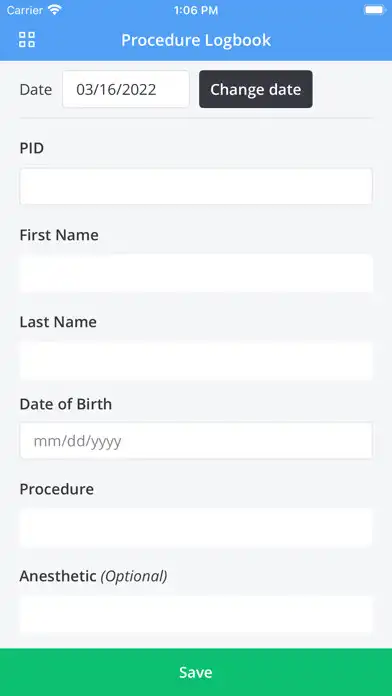Image resolution: width=392 pixels, height=696 pixels.
Task: Click the Change date button
Action: 256,89
